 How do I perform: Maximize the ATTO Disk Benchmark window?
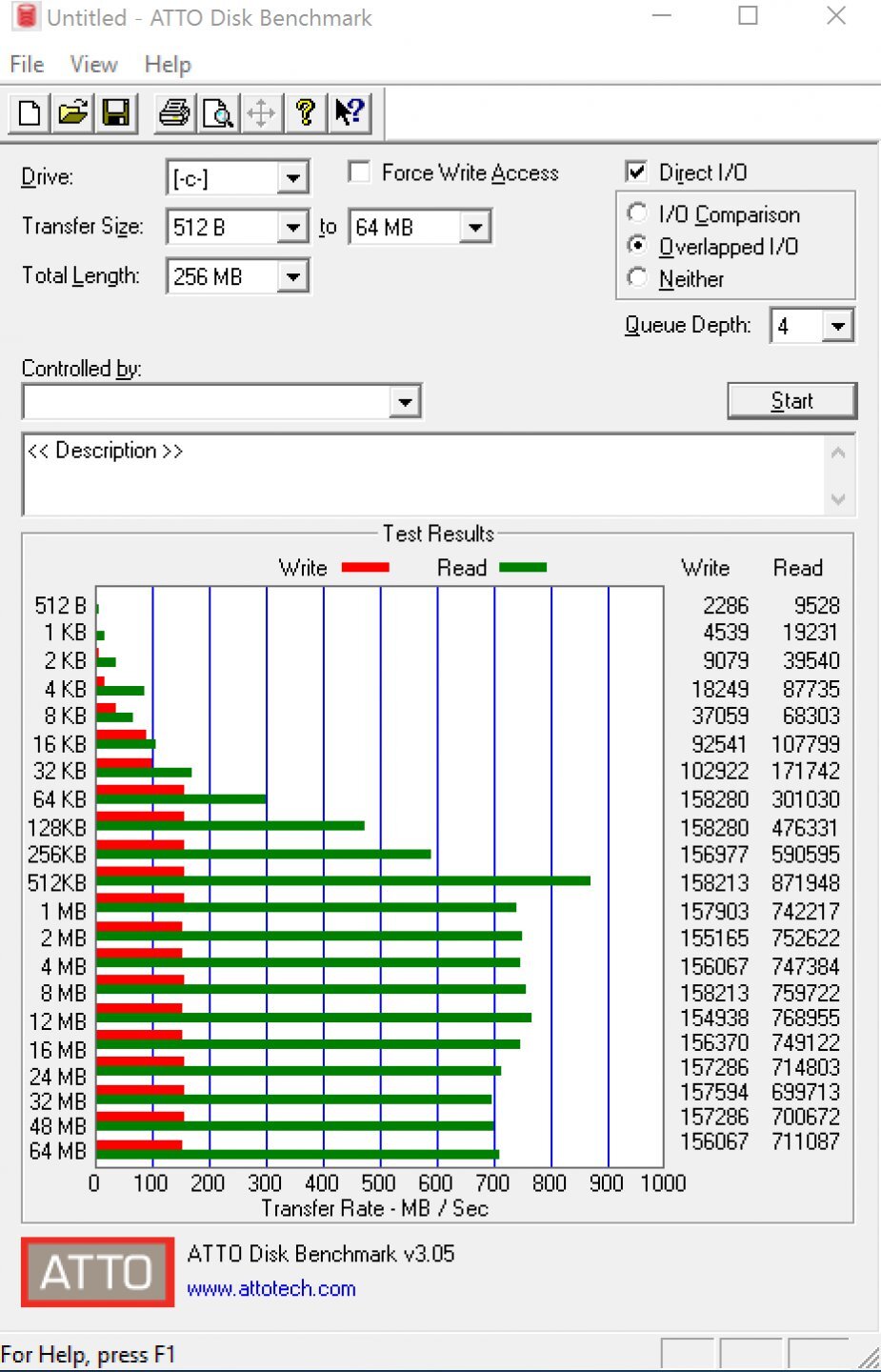pos(749,16)
